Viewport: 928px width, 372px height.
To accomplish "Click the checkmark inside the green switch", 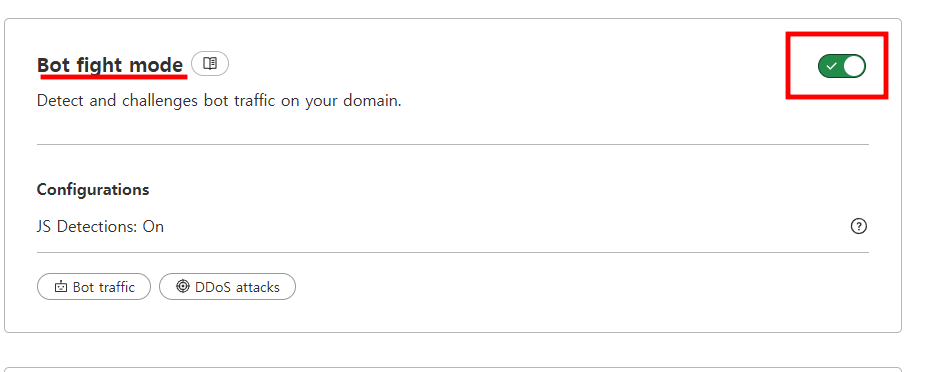I will (832, 66).
